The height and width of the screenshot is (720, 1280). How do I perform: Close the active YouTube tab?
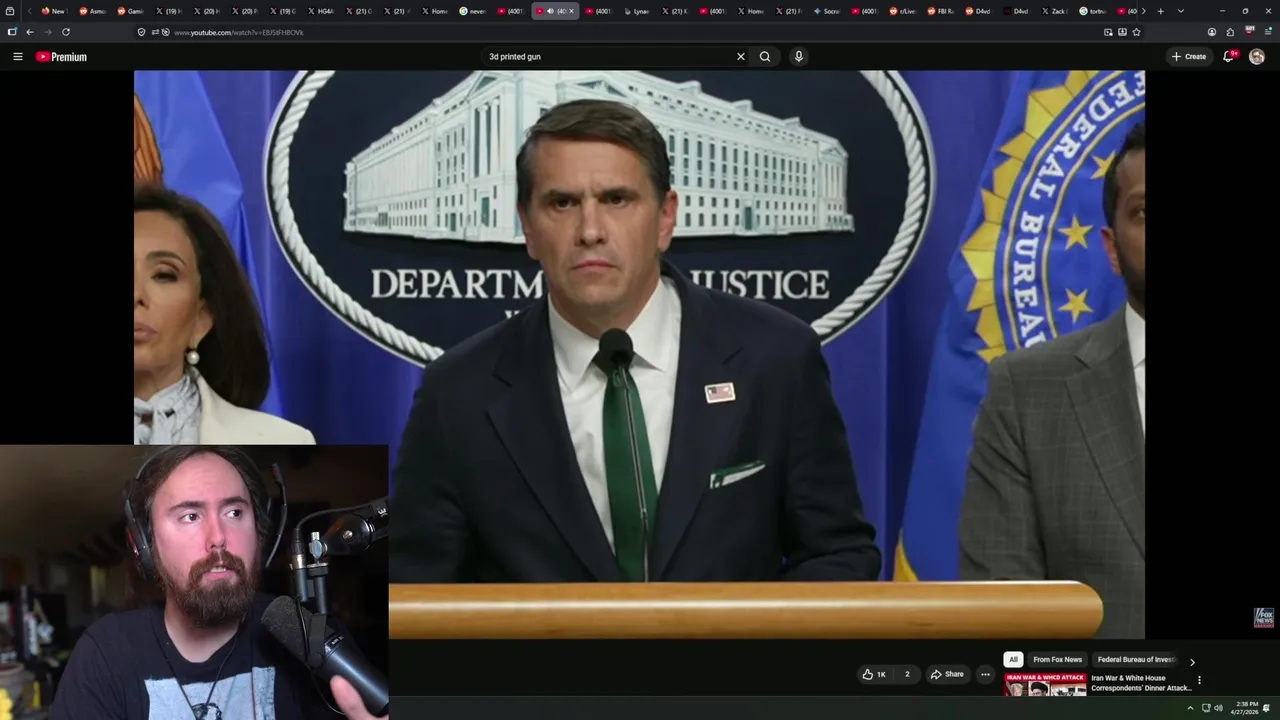pyautogui.click(x=572, y=11)
